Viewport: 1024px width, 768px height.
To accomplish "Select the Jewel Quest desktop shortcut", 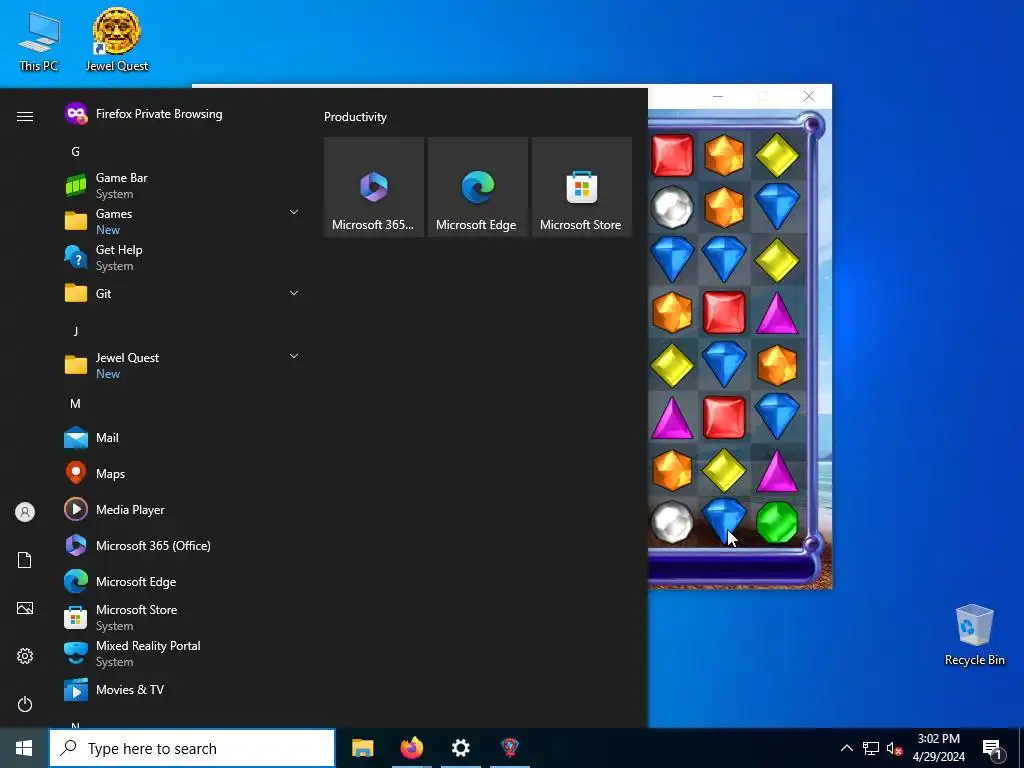I will (117, 39).
